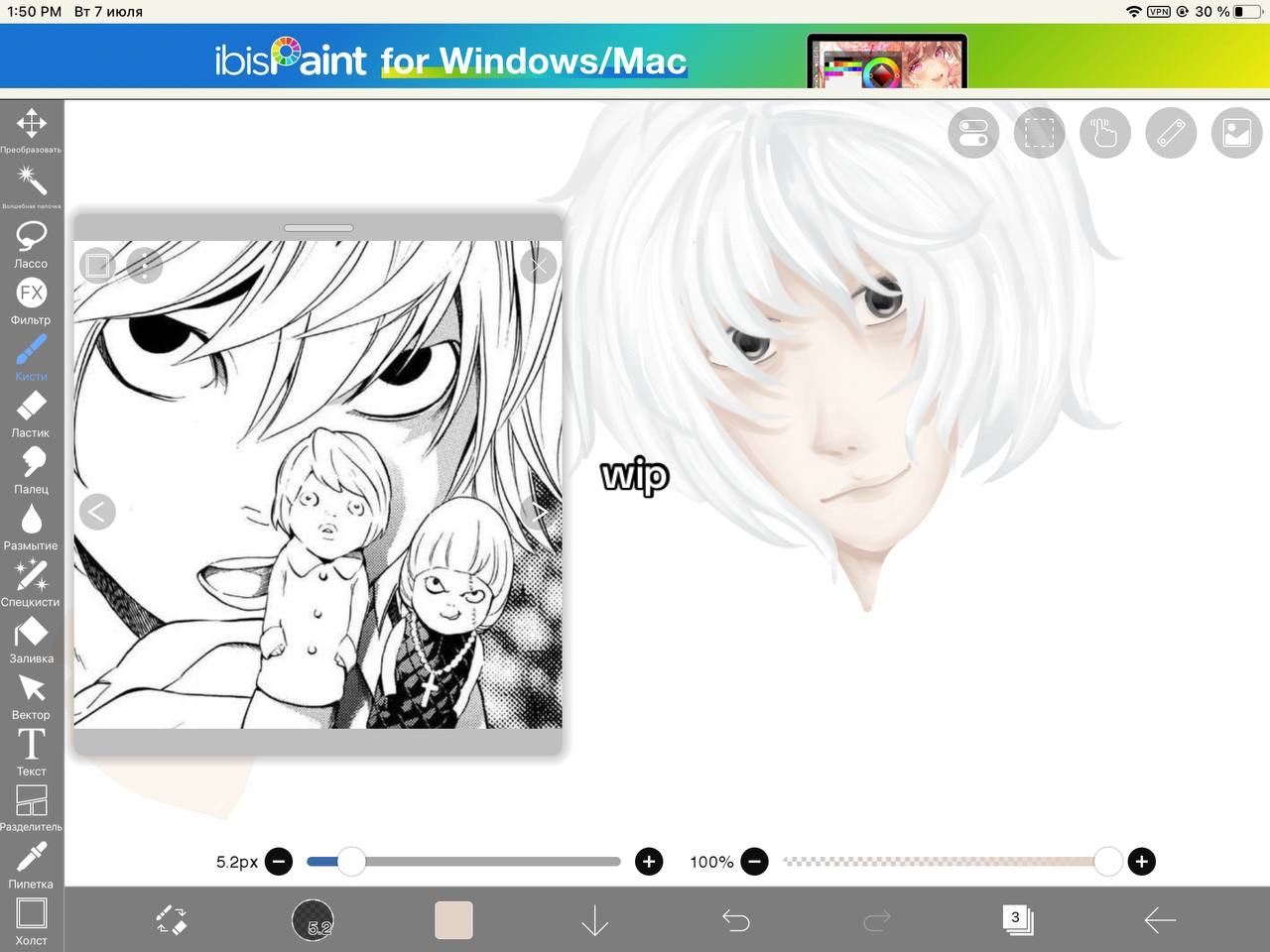Select the Bucket fill tool (Заливка)

coord(31,640)
